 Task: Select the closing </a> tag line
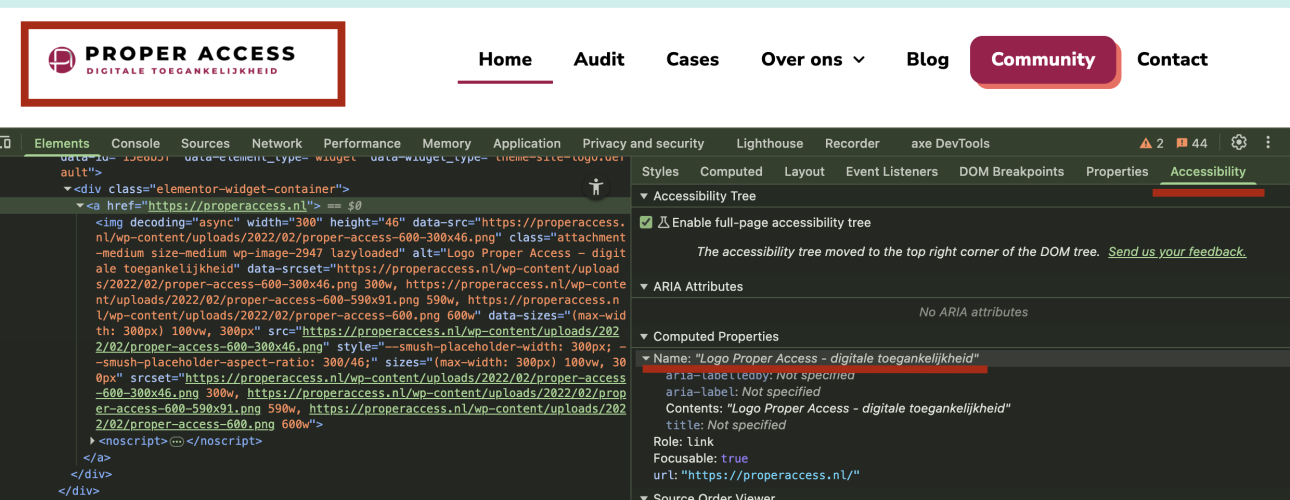tap(97, 457)
